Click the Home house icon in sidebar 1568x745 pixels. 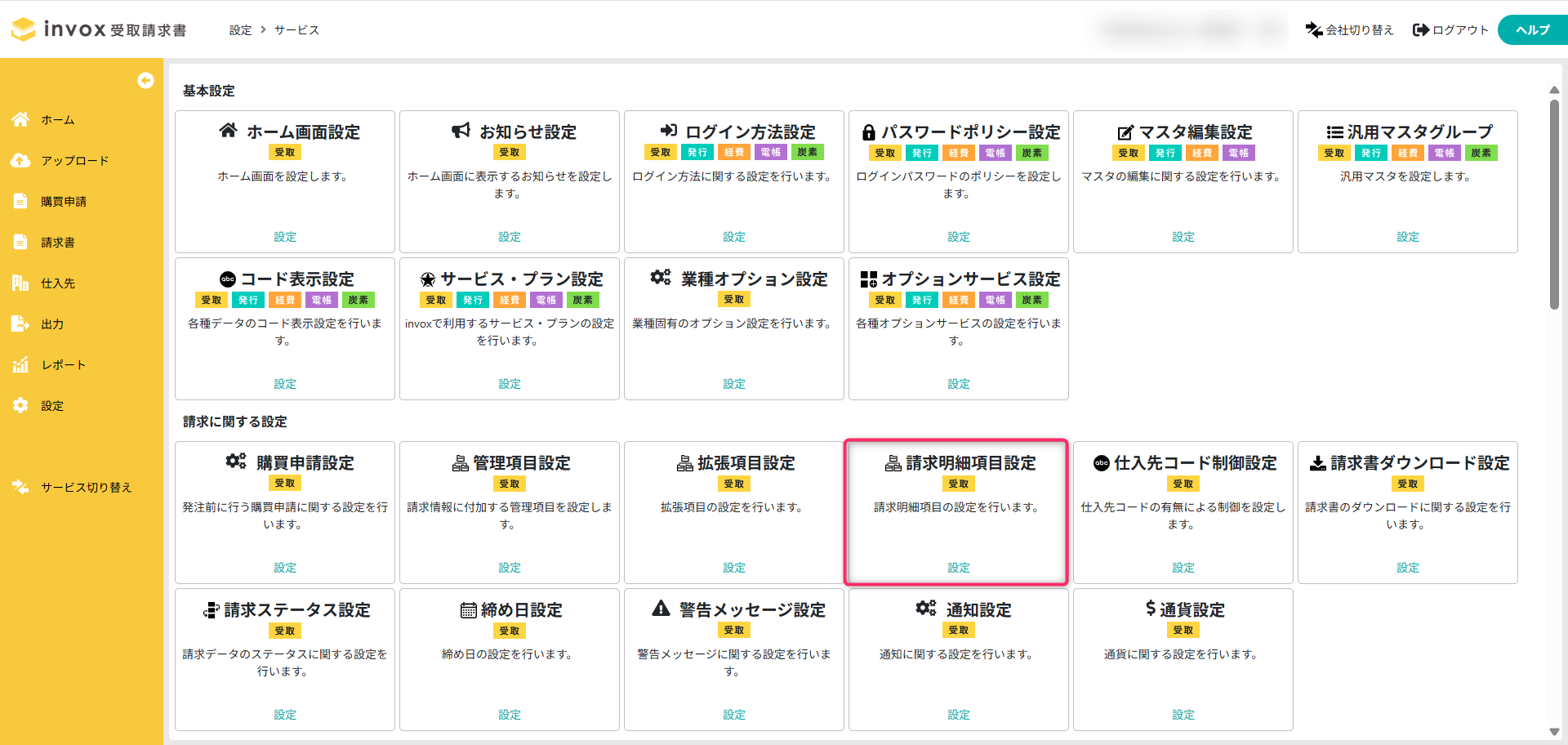tap(20, 119)
